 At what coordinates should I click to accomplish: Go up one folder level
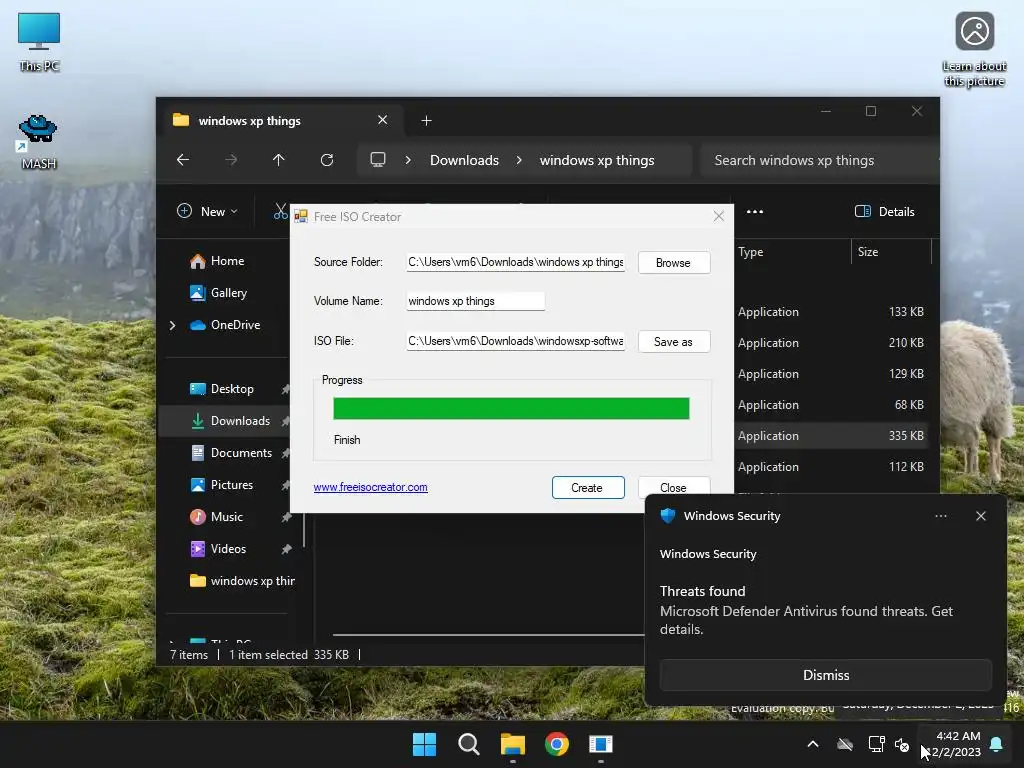279,160
